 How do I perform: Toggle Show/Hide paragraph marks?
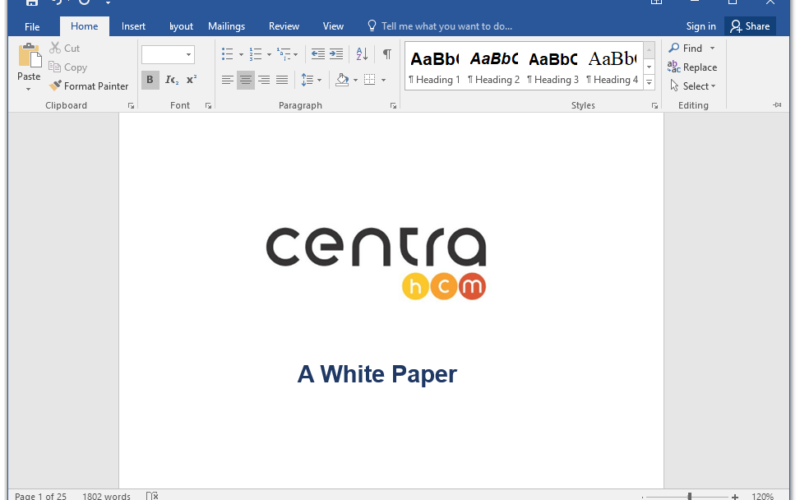387,54
